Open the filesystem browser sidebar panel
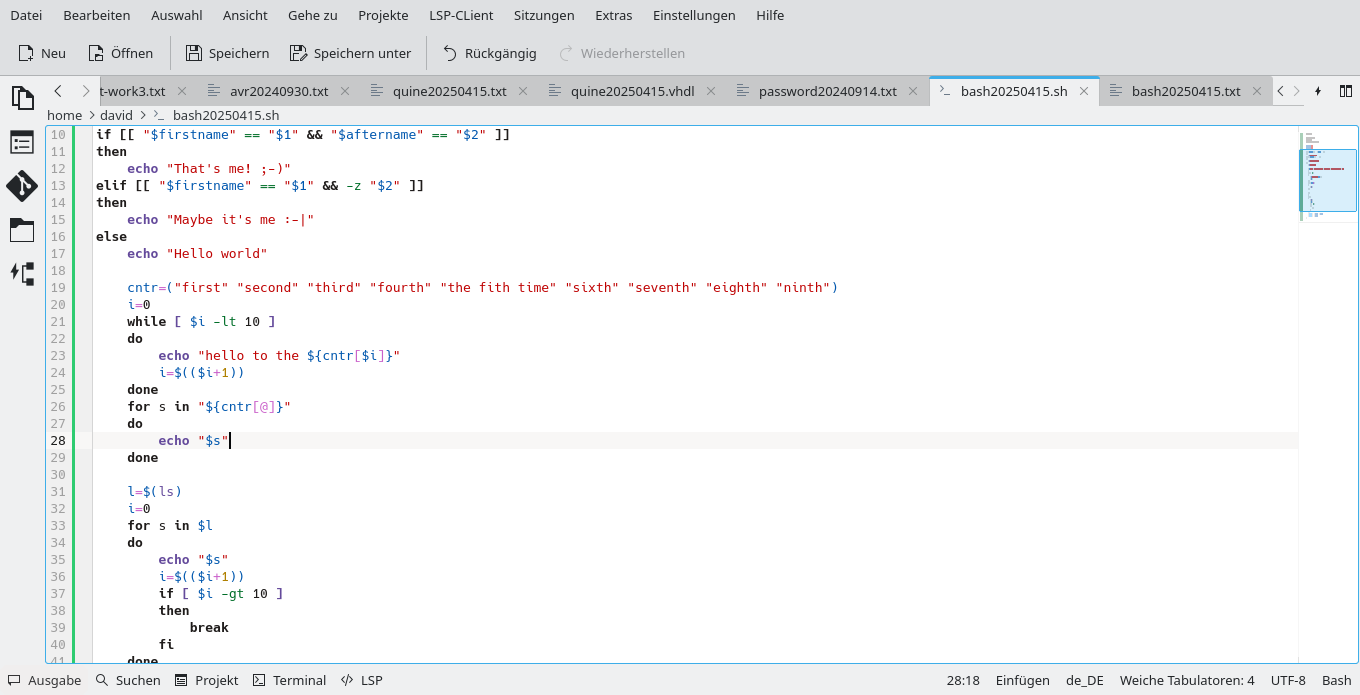 (x=22, y=231)
